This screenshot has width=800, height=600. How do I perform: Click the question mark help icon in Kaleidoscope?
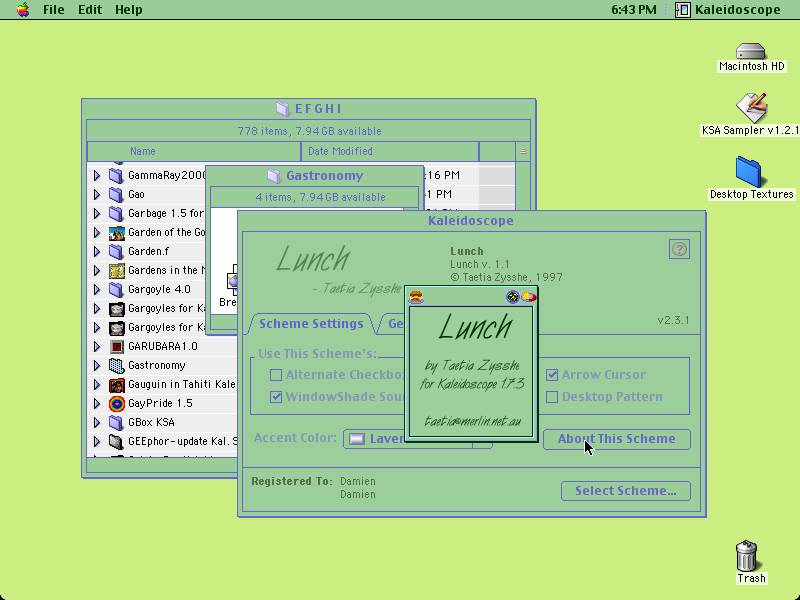[x=679, y=249]
